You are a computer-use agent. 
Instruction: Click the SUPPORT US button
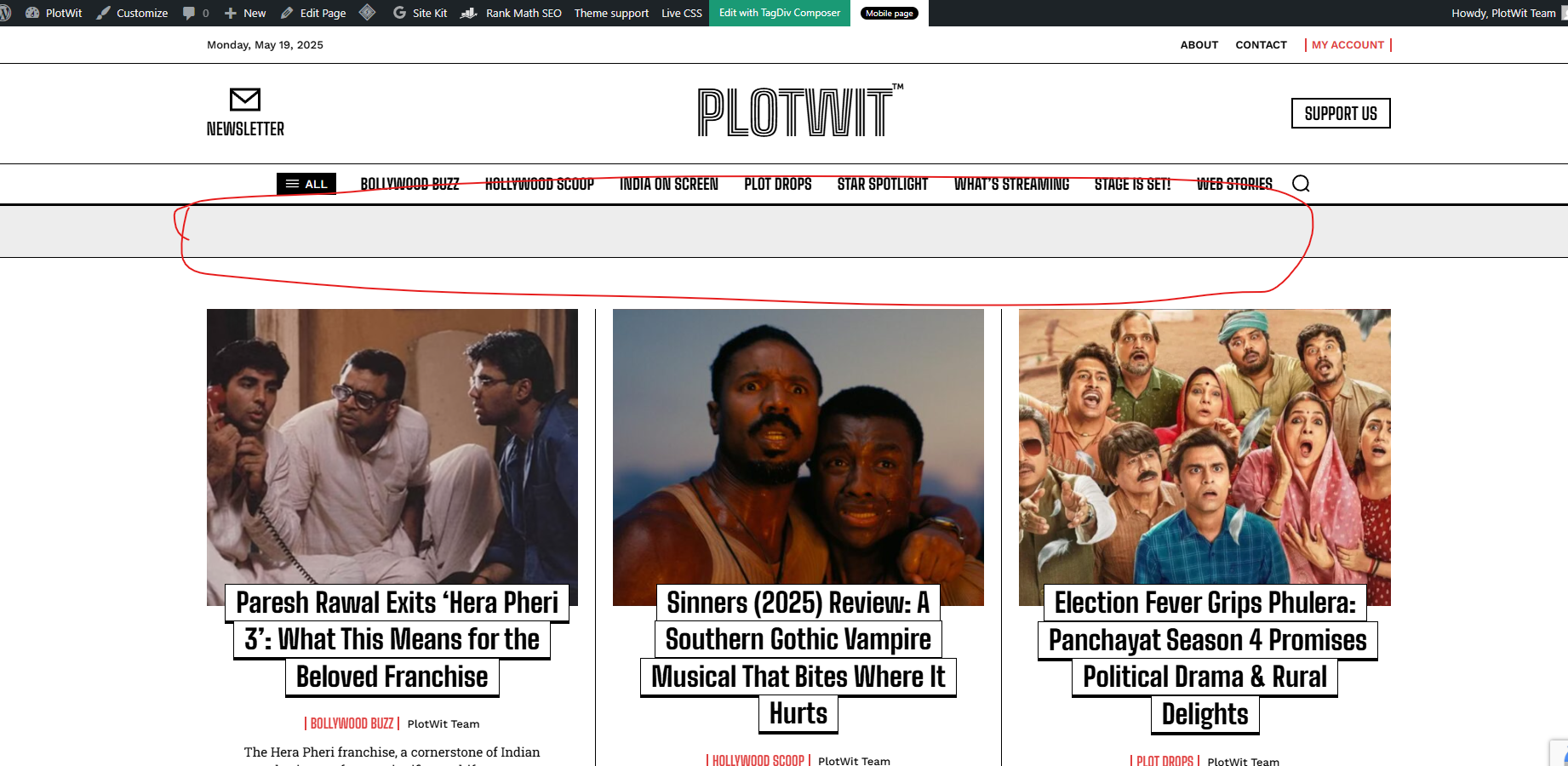point(1341,113)
